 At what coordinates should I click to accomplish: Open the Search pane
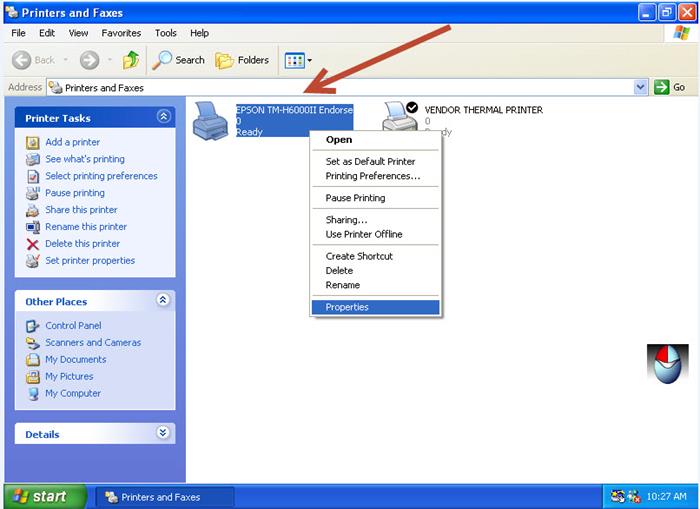[x=178, y=60]
